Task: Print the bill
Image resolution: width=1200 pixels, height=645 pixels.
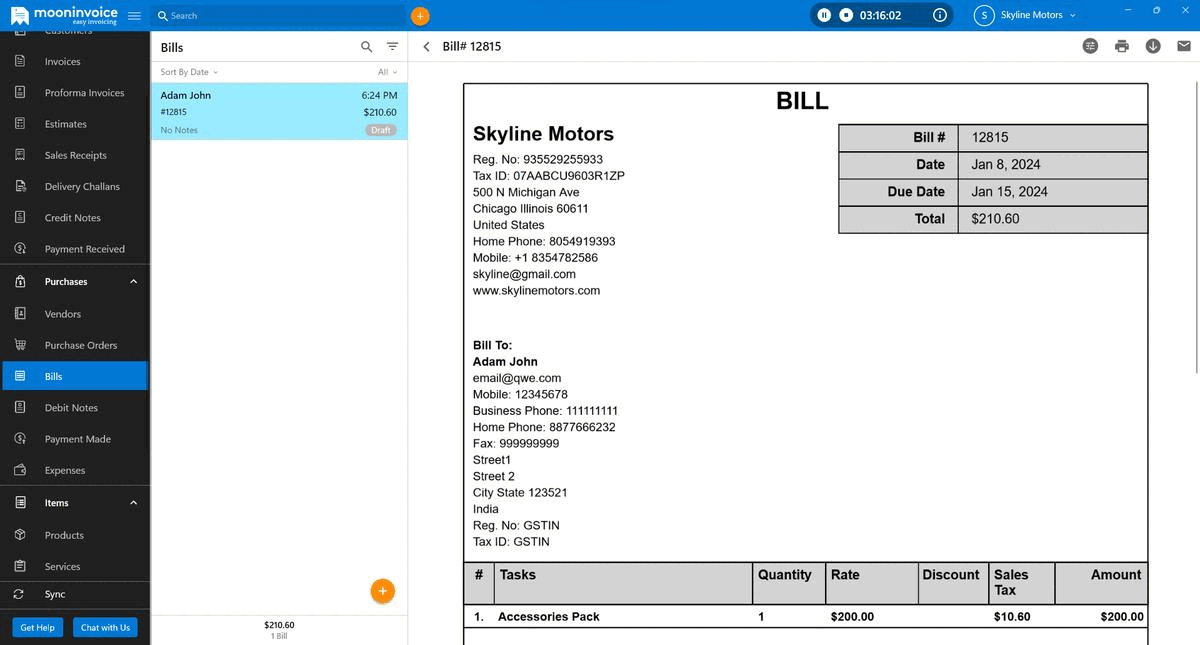Action: coord(1122,46)
